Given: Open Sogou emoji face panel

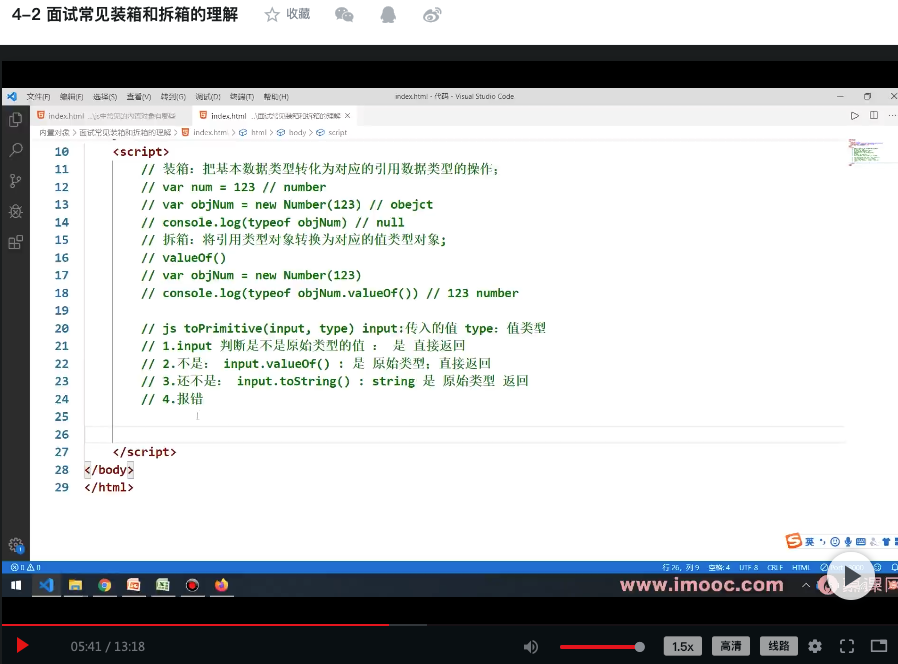Looking at the screenshot, I should click(x=835, y=541).
